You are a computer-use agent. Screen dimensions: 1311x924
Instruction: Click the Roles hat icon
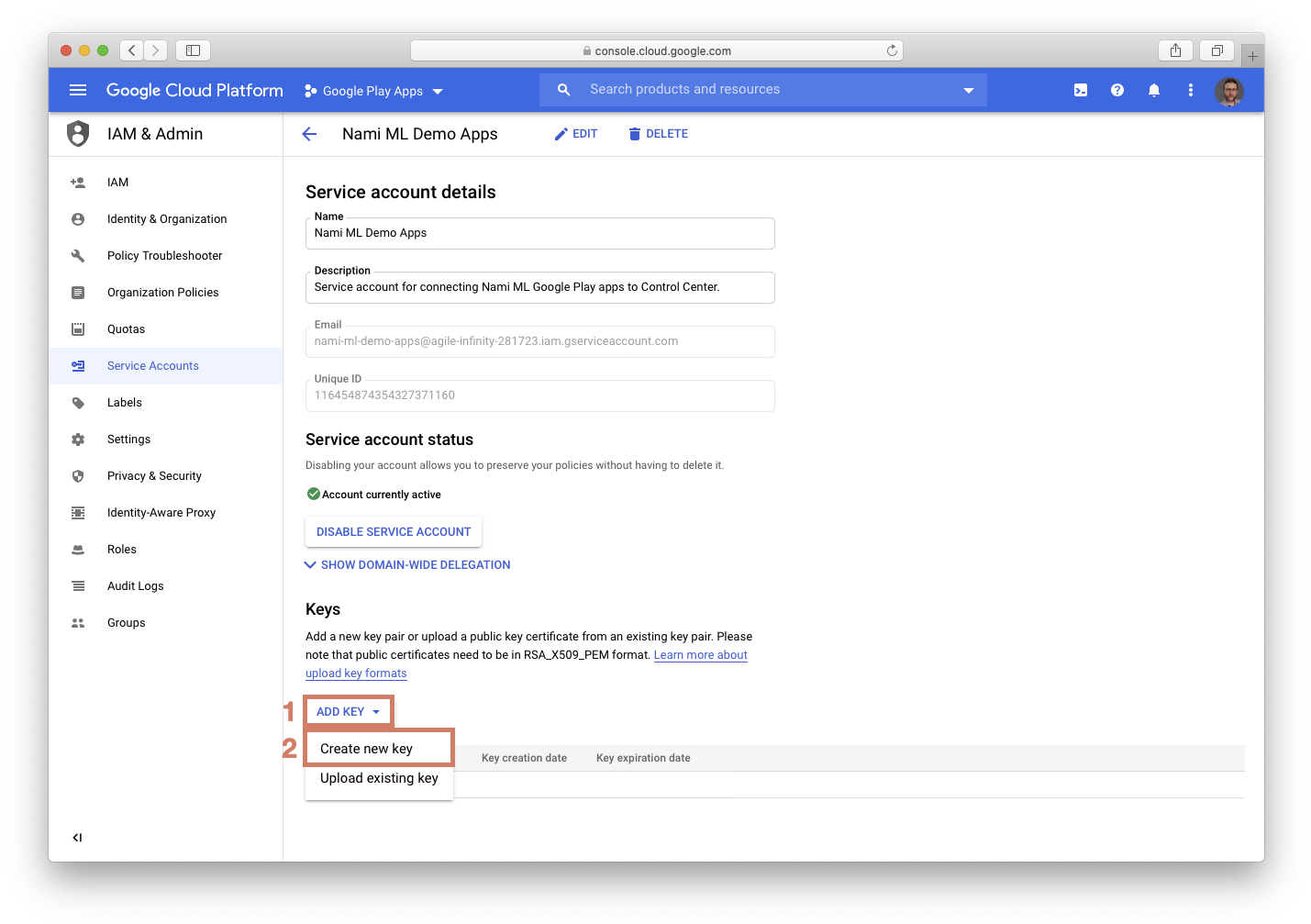[x=78, y=550]
